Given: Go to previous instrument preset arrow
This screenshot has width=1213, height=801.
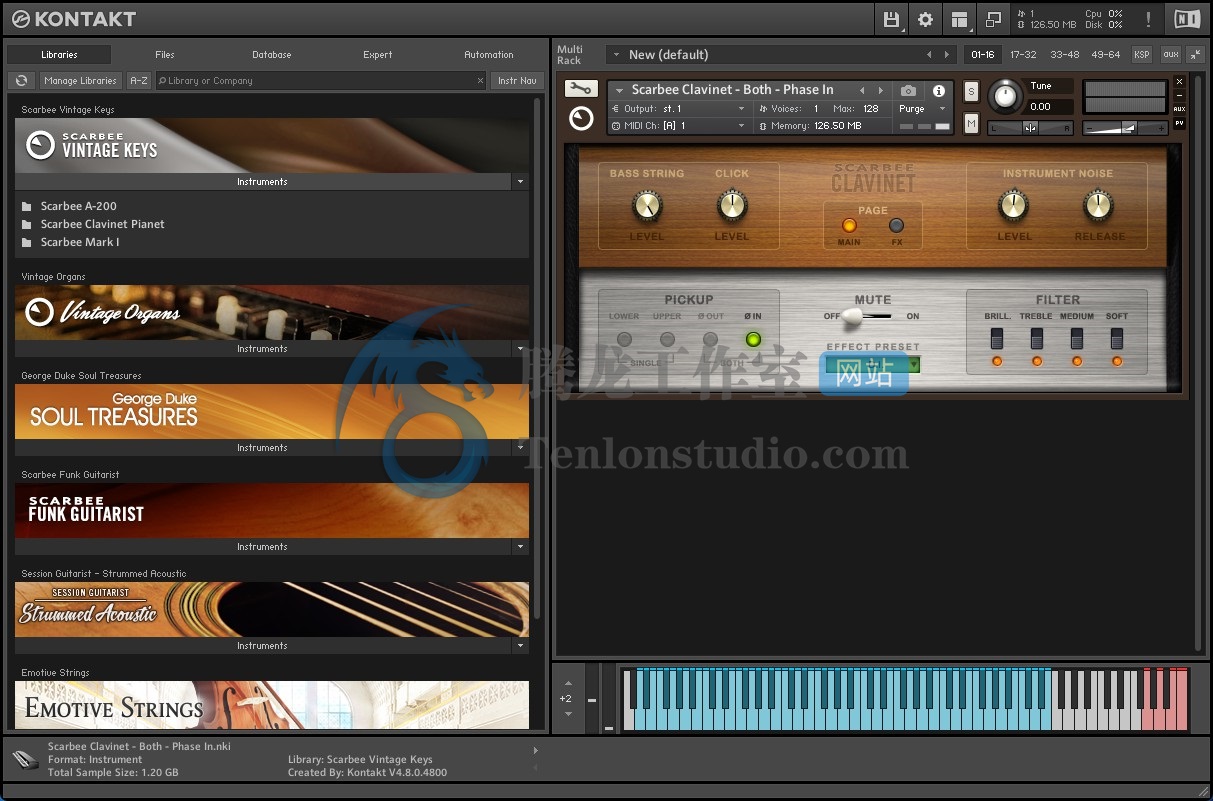Looking at the screenshot, I should pos(862,90).
